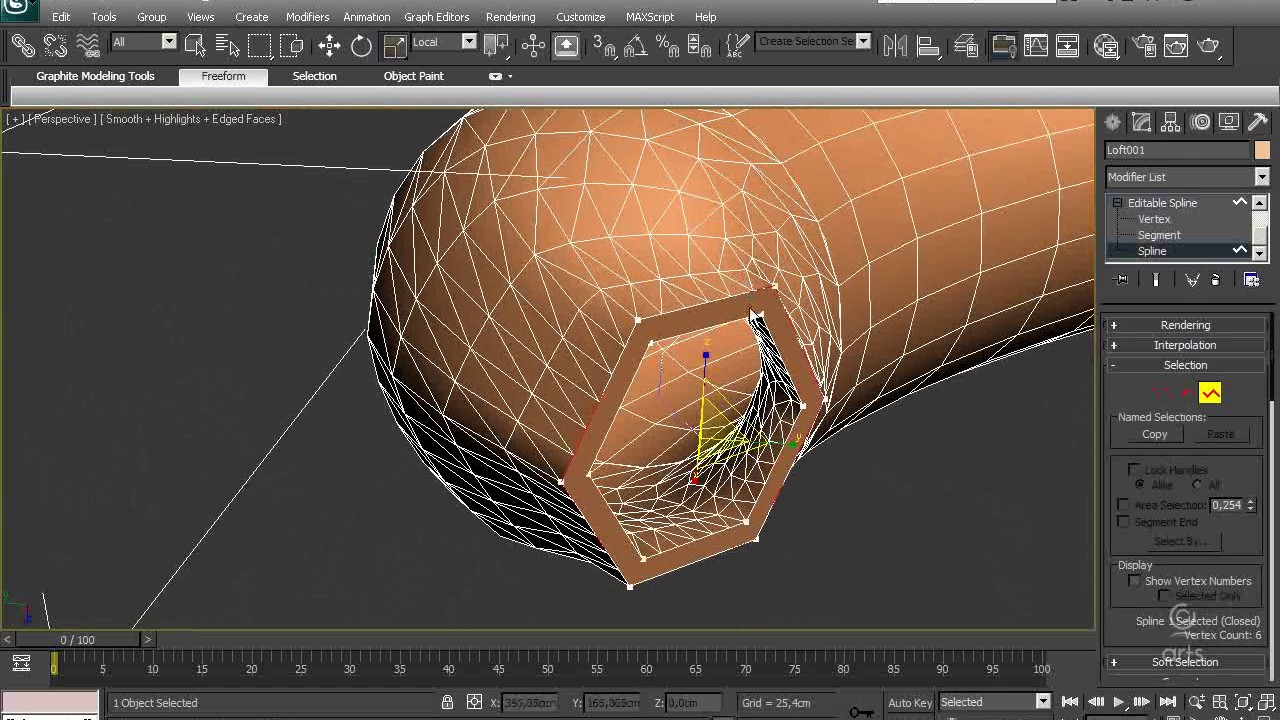Select the Bind to Space Warp tool
The image size is (1280, 720).
[88, 44]
